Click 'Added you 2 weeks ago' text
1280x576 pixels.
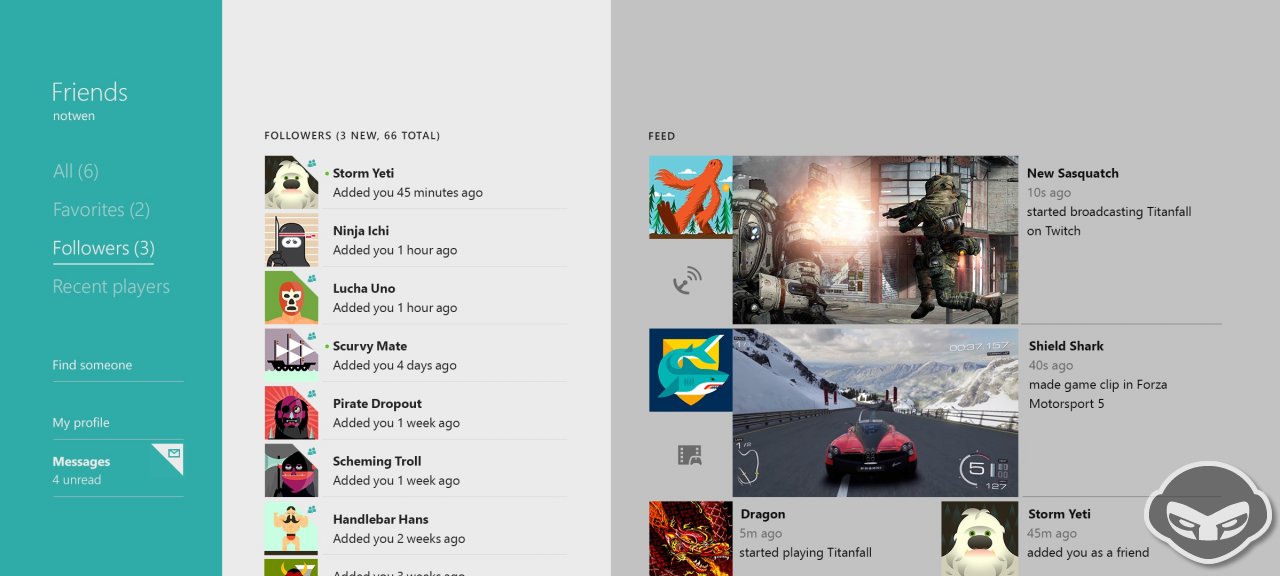pyautogui.click(x=399, y=538)
